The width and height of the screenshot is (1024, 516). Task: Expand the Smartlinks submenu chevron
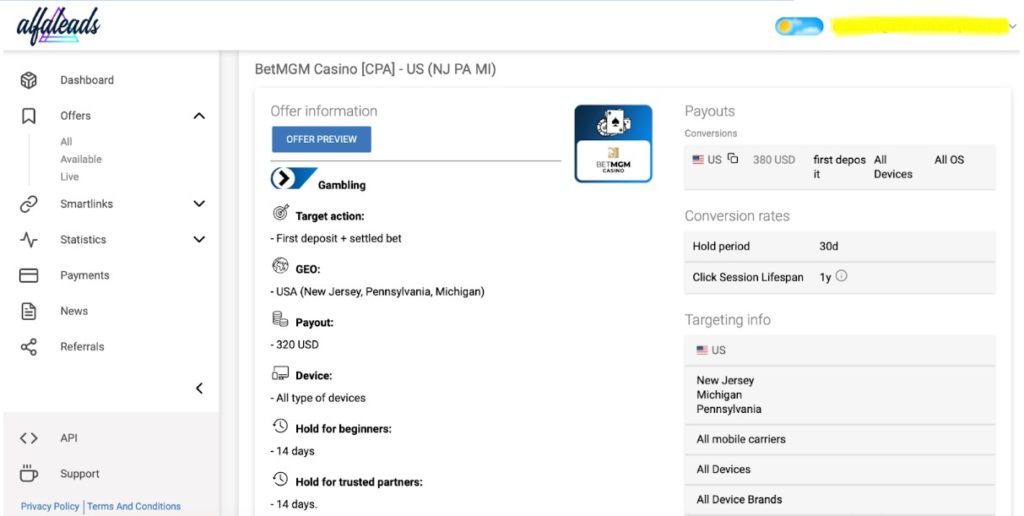pos(199,204)
